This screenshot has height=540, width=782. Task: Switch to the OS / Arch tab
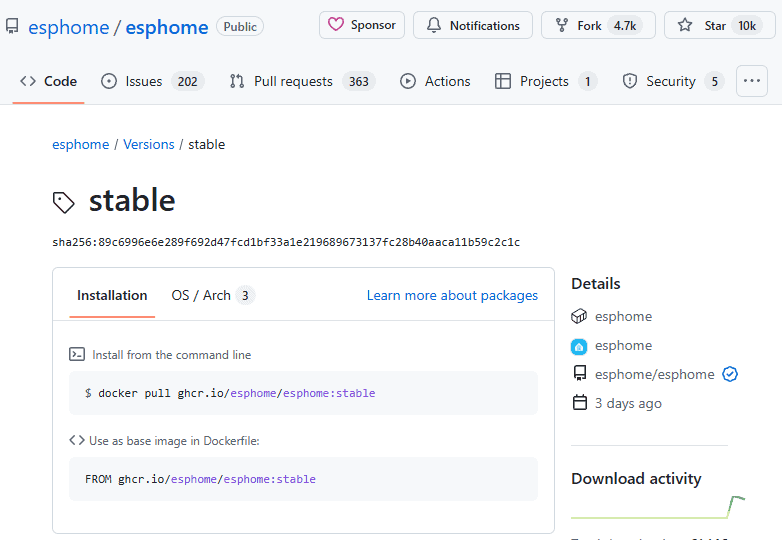212,296
